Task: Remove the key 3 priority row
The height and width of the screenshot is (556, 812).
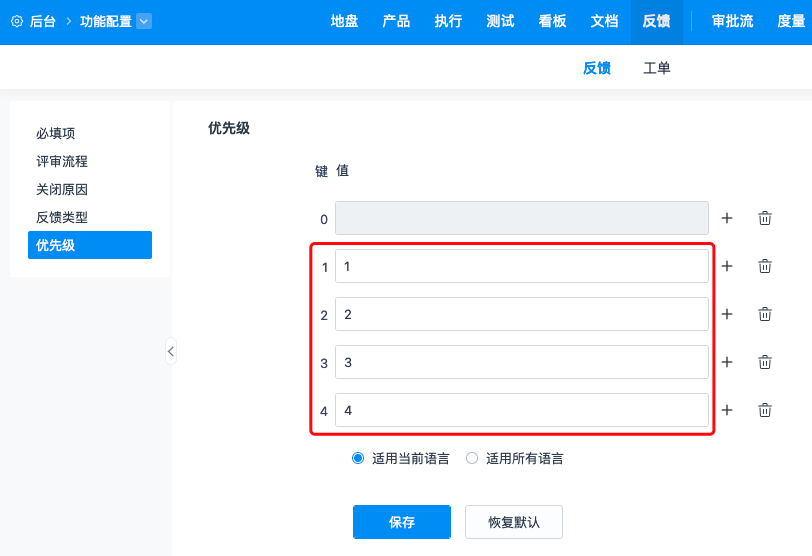Action: (x=765, y=362)
